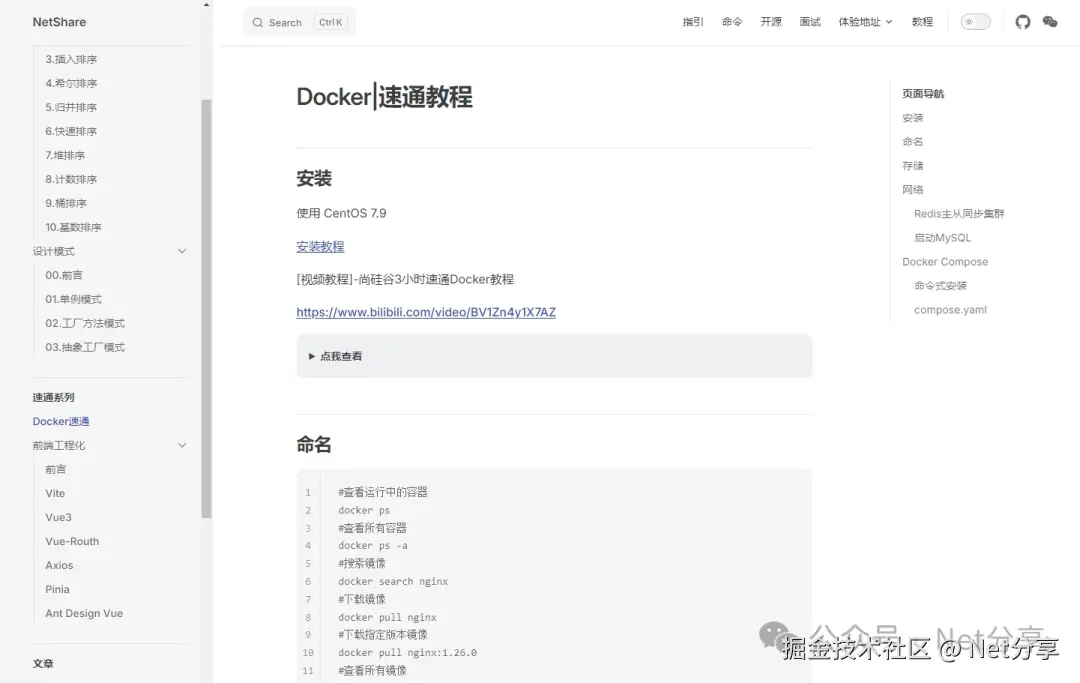Open the 开源 nav item
Image resolution: width=1080 pixels, height=683 pixels.
[771, 22]
